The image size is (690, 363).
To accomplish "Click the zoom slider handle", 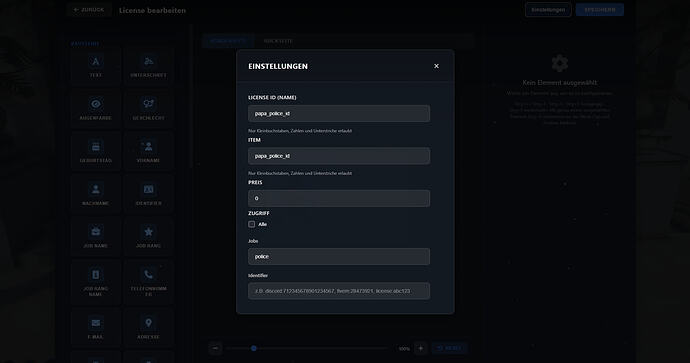I will pyautogui.click(x=253, y=348).
